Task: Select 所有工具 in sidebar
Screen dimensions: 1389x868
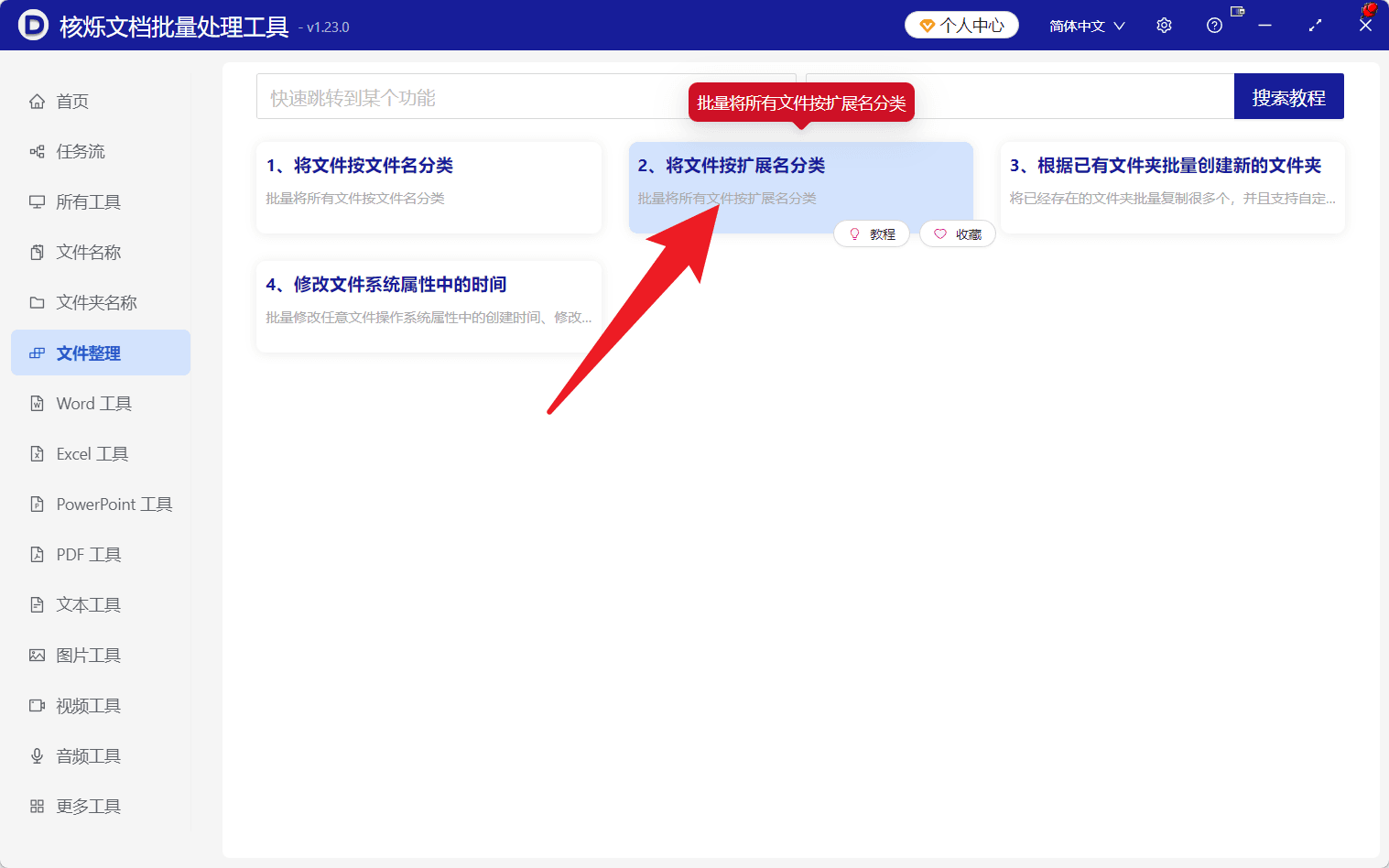Action: 101,202
